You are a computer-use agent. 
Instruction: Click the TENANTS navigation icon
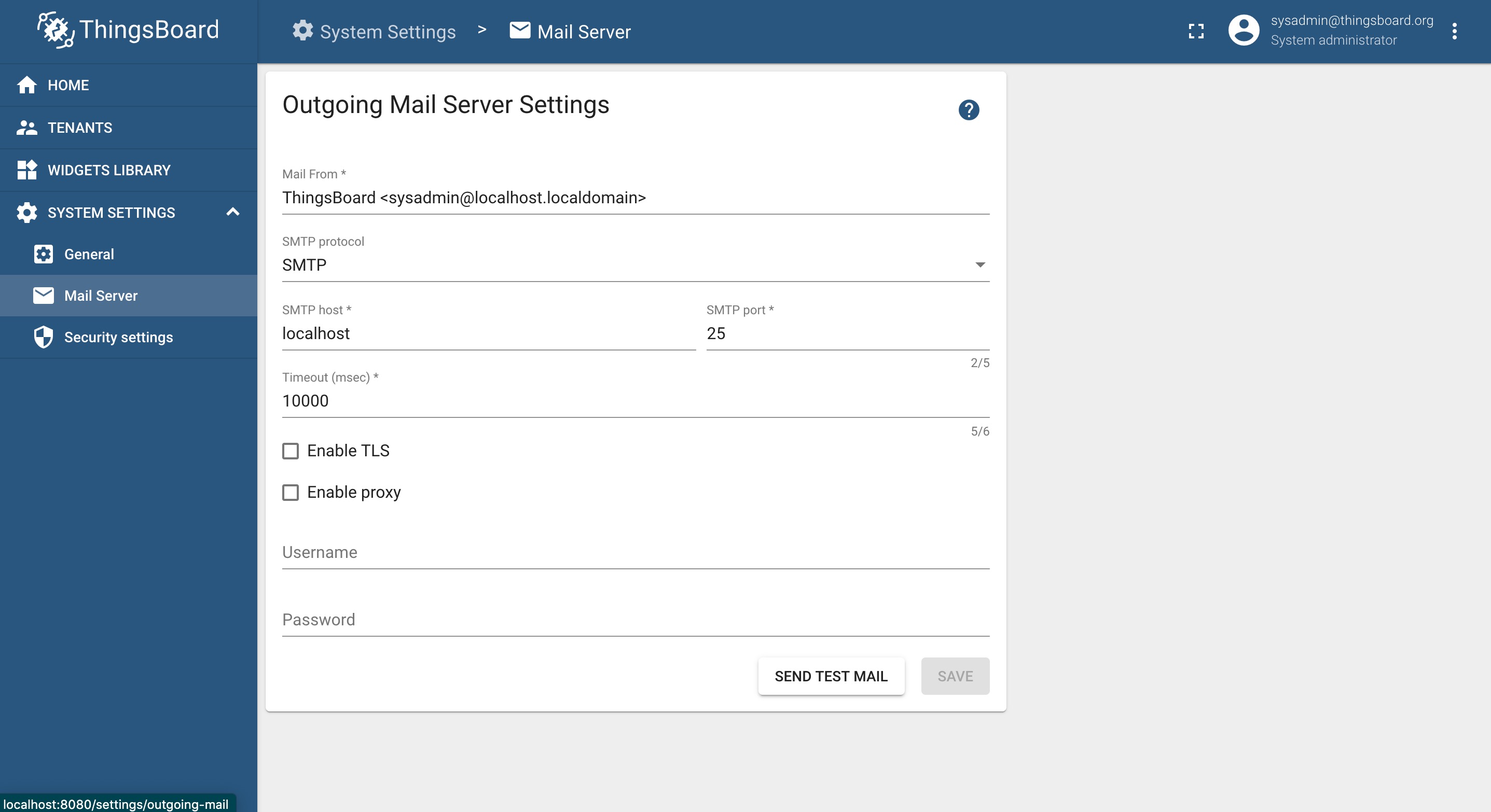(27, 127)
